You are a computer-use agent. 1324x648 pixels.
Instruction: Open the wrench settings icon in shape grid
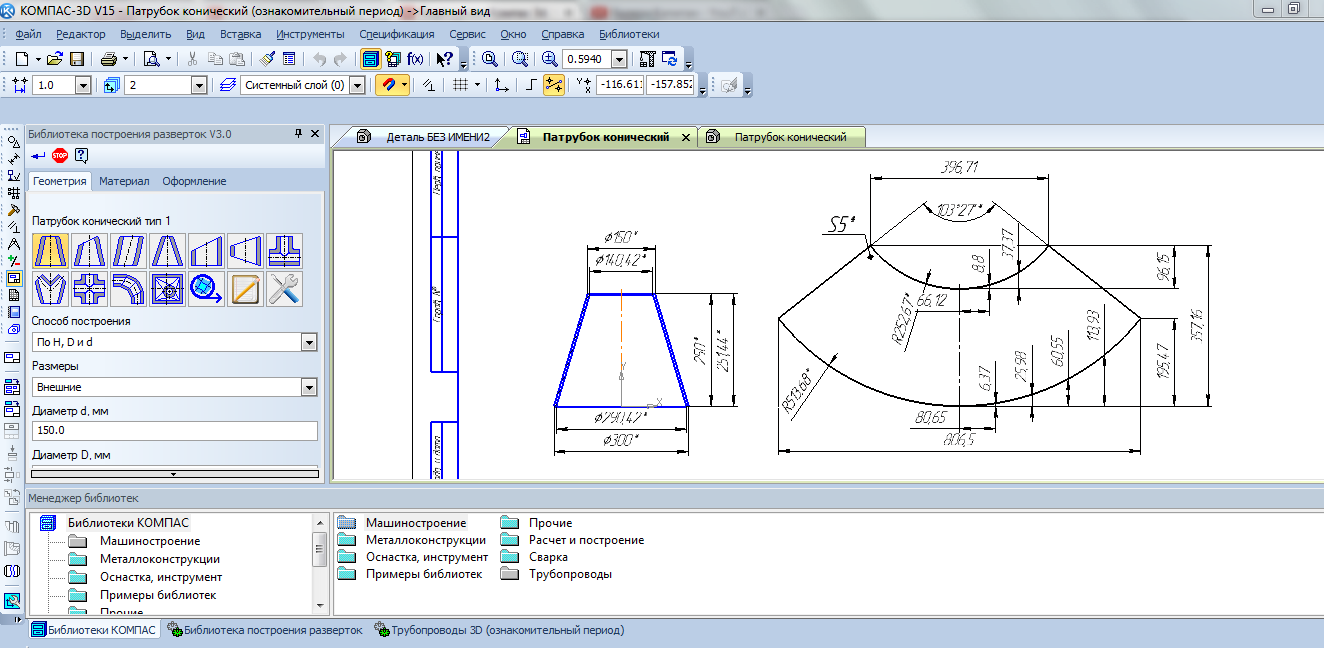point(284,289)
